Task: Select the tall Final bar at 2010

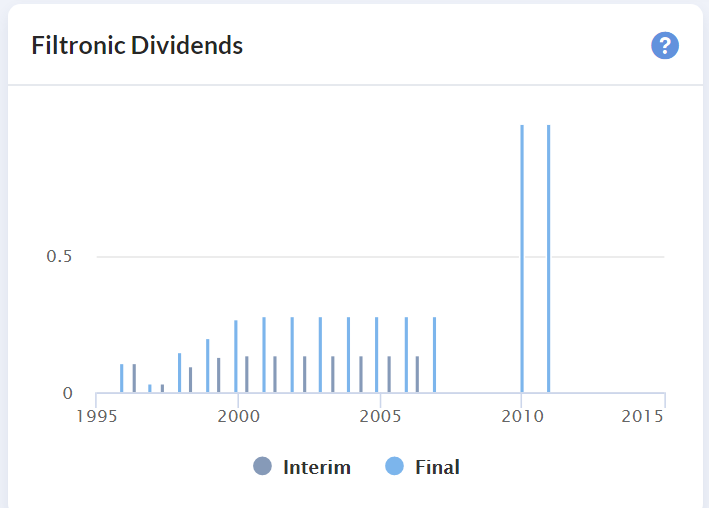Action: [522, 258]
